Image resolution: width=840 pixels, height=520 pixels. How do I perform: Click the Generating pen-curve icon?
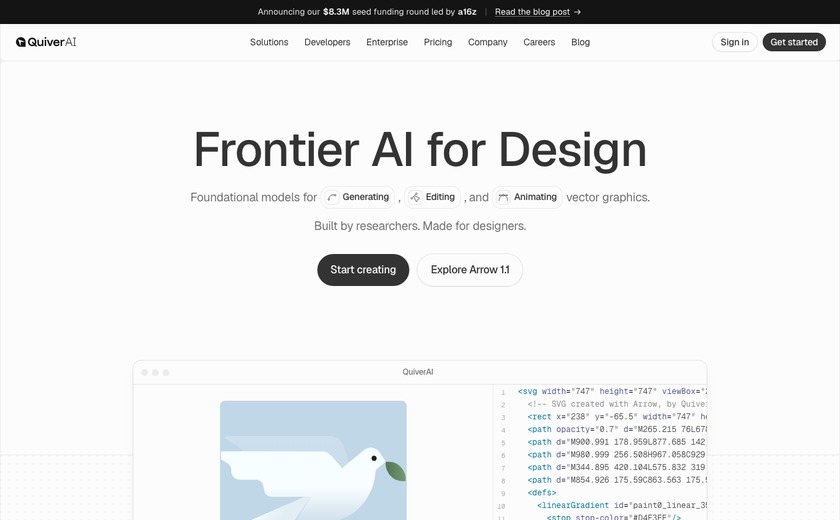pos(332,198)
